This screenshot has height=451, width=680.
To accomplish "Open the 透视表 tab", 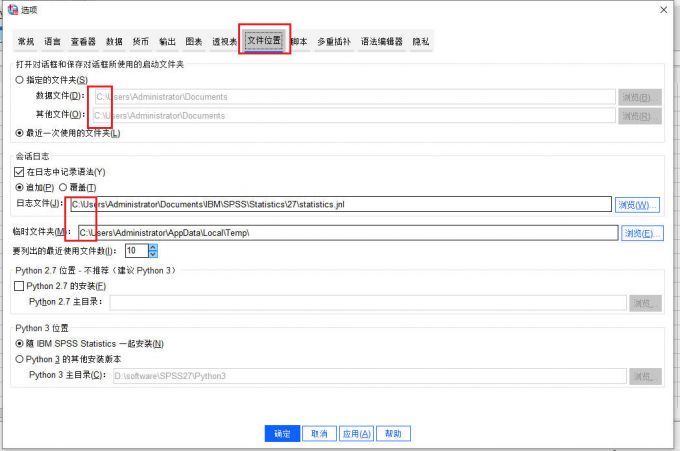I will (x=224, y=42).
